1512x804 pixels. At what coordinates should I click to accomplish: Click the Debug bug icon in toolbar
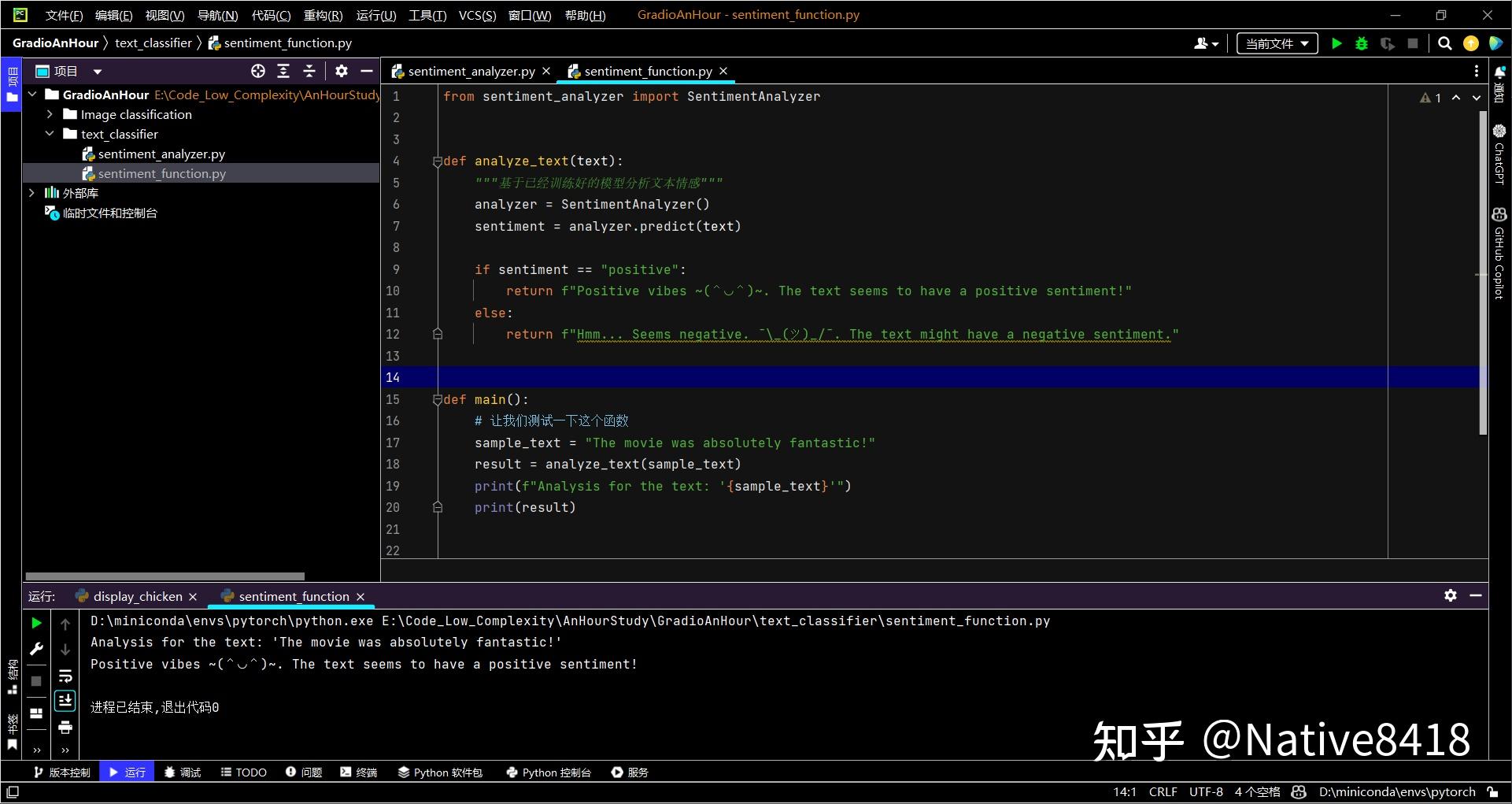tap(1362, 44)
